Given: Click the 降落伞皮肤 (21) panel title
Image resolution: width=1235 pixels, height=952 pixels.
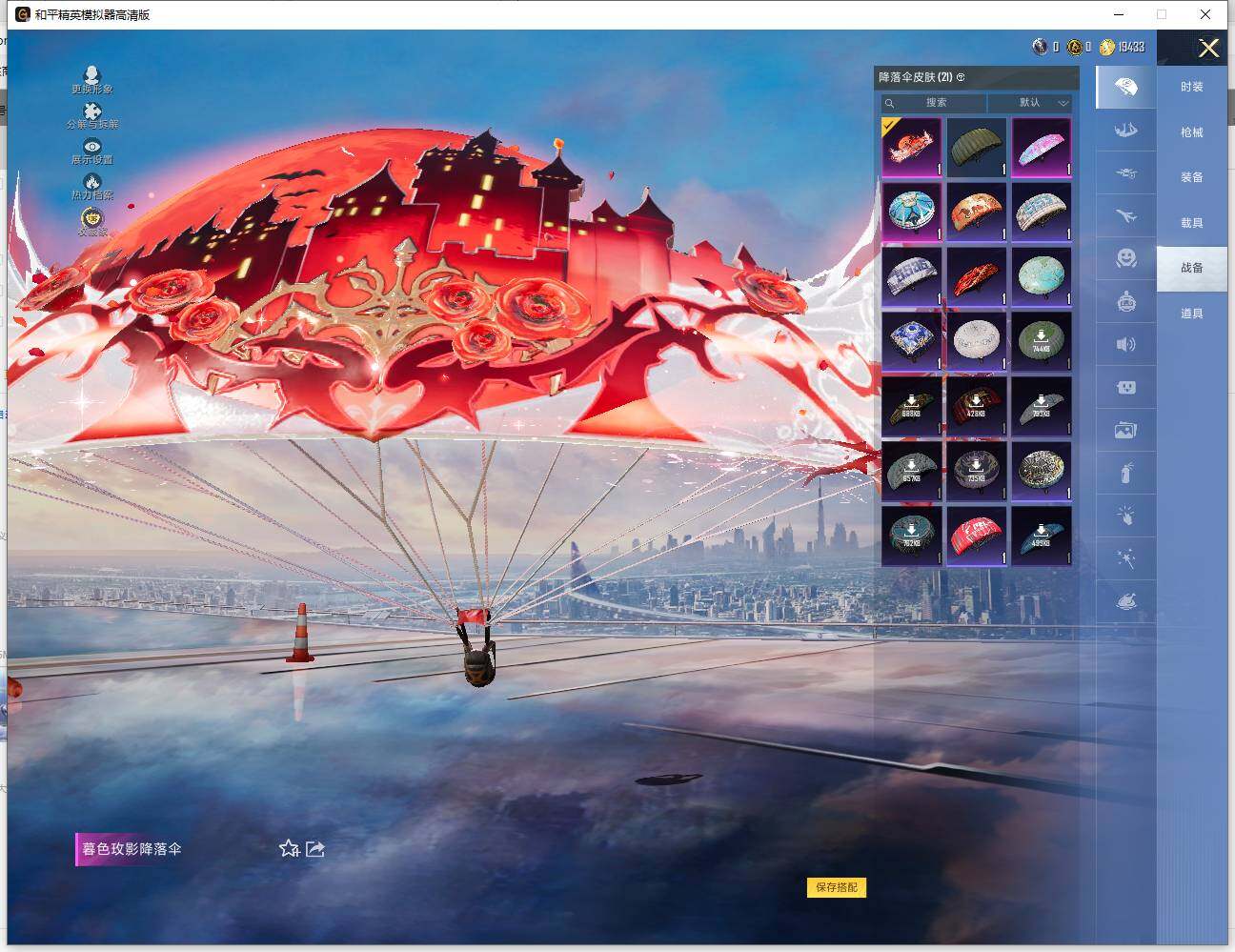Looking at the screenshot, I should click(x=915, y=77).
